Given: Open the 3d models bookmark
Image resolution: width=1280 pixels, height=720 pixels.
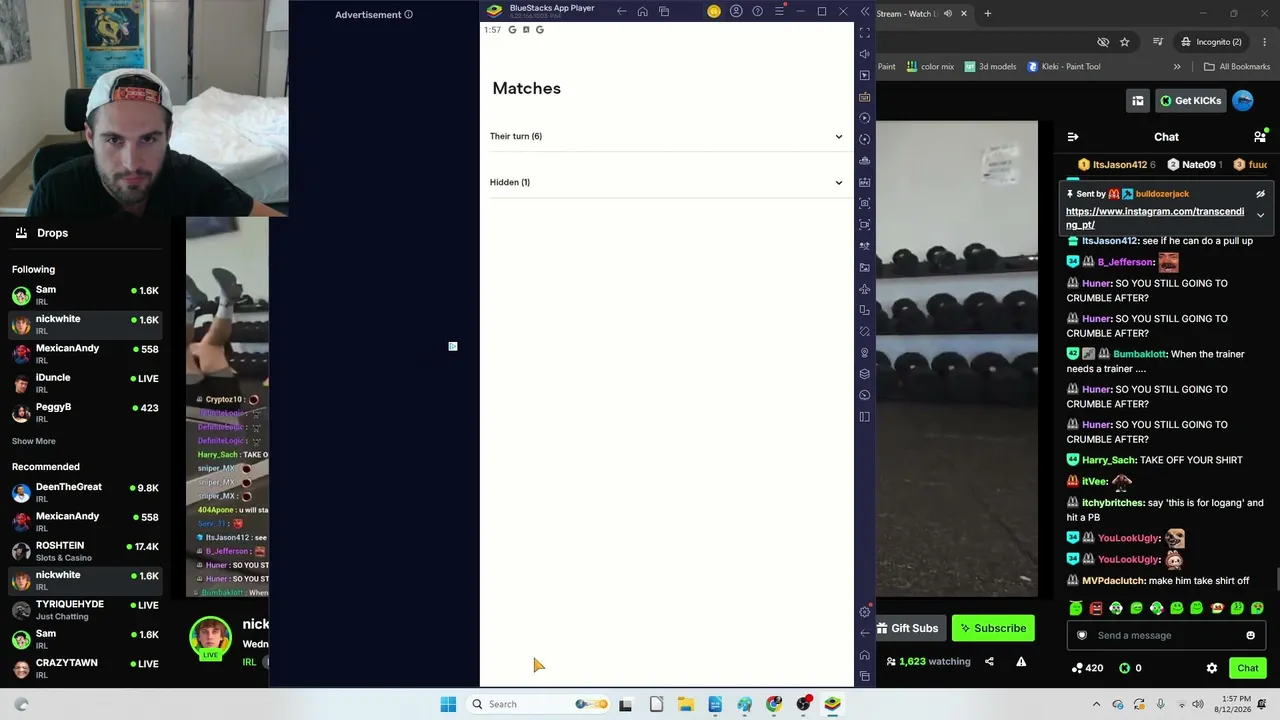Looking at the screenshot, I should click(x=990, y=67).
